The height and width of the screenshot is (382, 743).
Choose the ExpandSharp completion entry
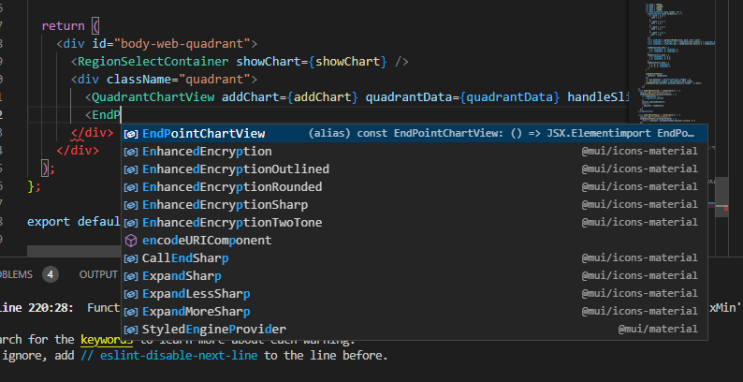(x=415, y=276)
